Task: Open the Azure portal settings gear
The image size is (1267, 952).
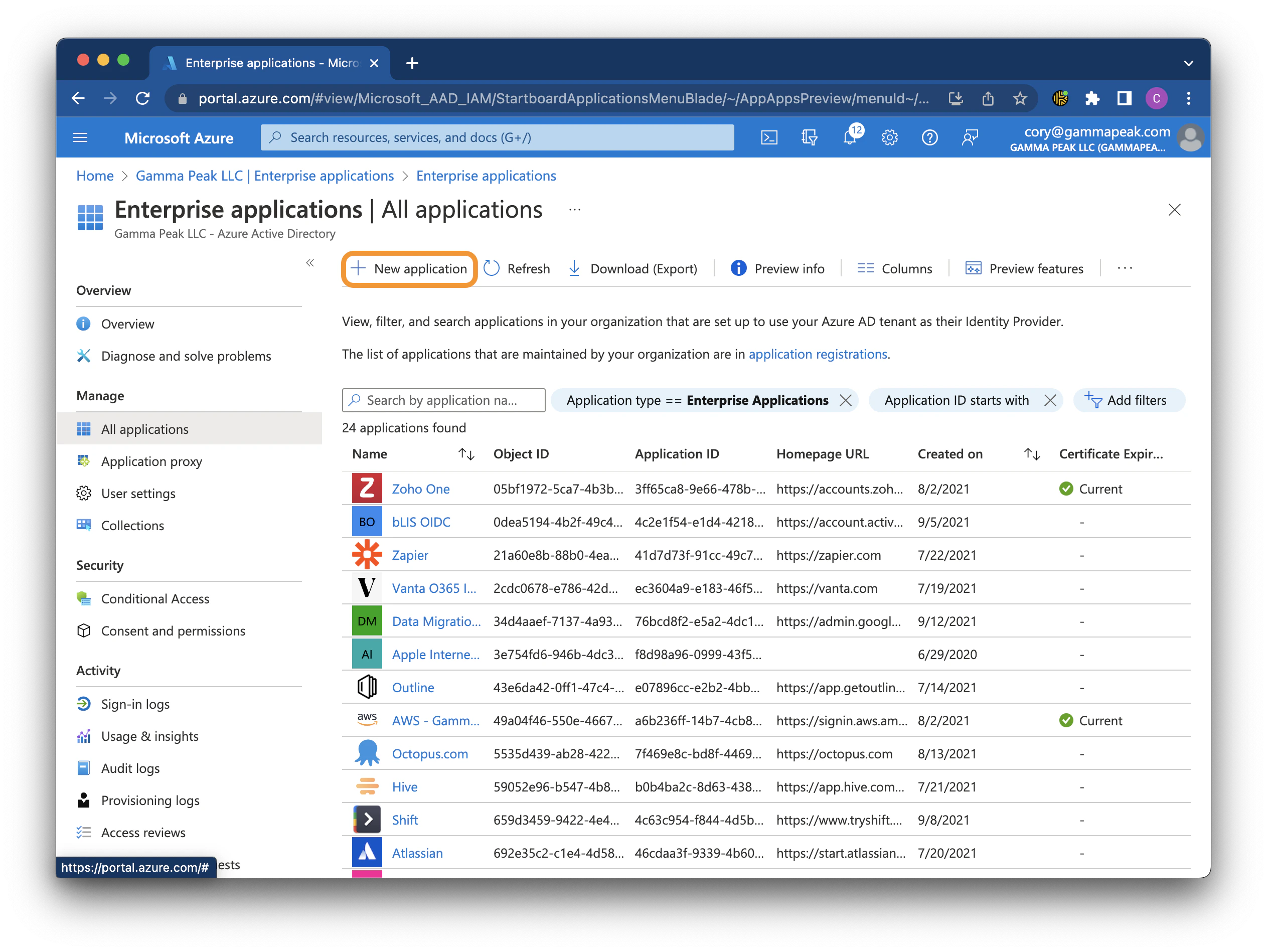Action: pos(889,137)
